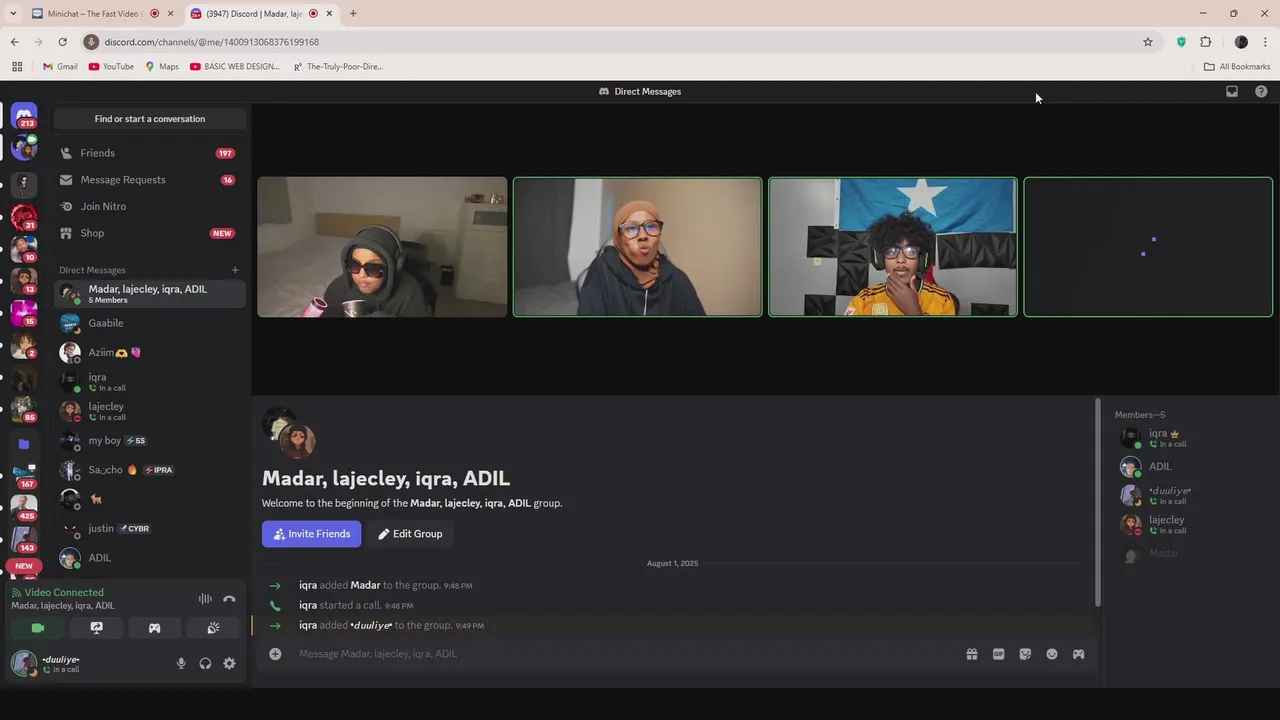This screenshot has height=720, width=1280.
Task: Open the GIF picker
Action: tap(998, 654)
